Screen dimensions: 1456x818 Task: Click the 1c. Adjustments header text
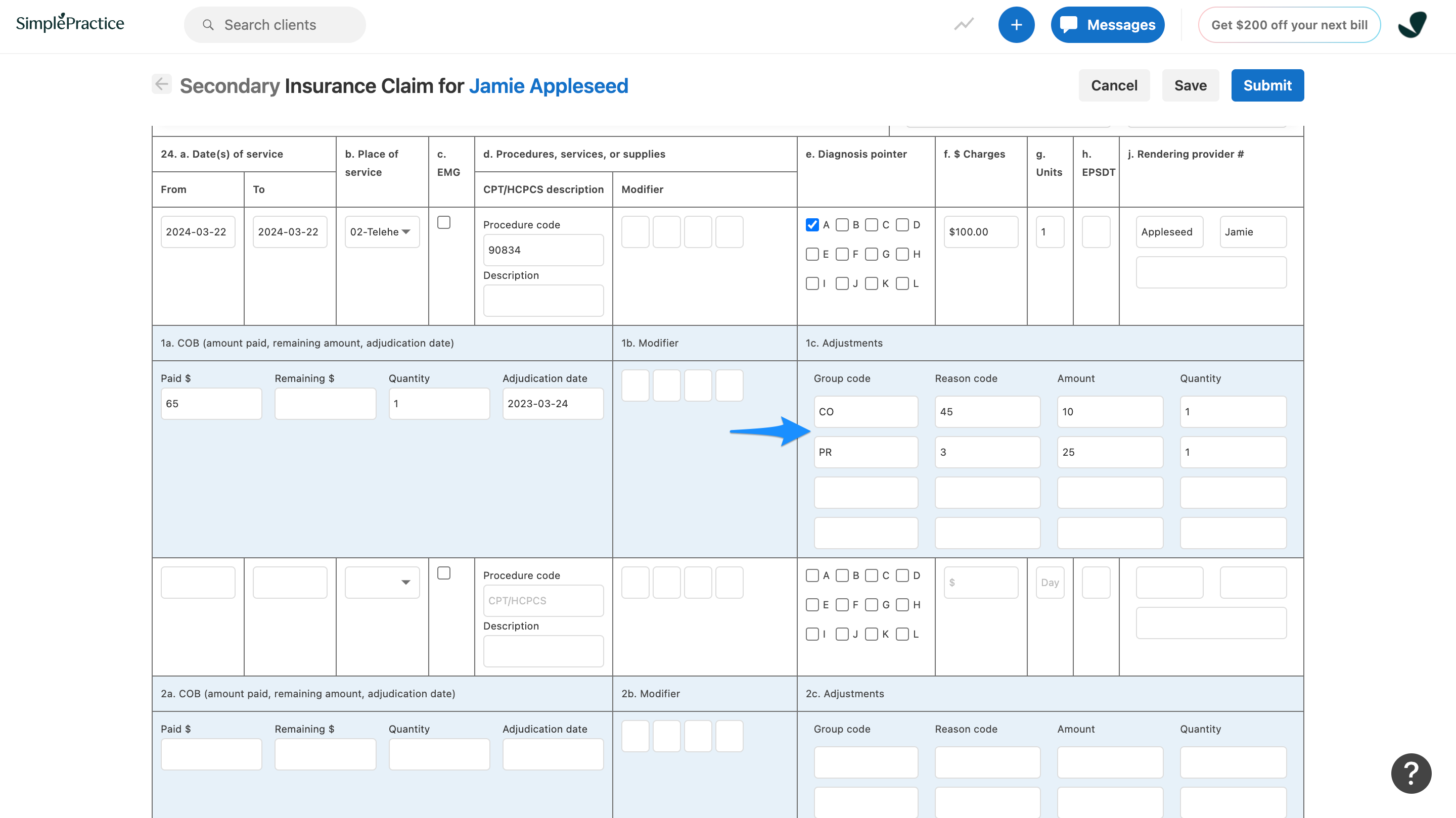coord(844,343)
